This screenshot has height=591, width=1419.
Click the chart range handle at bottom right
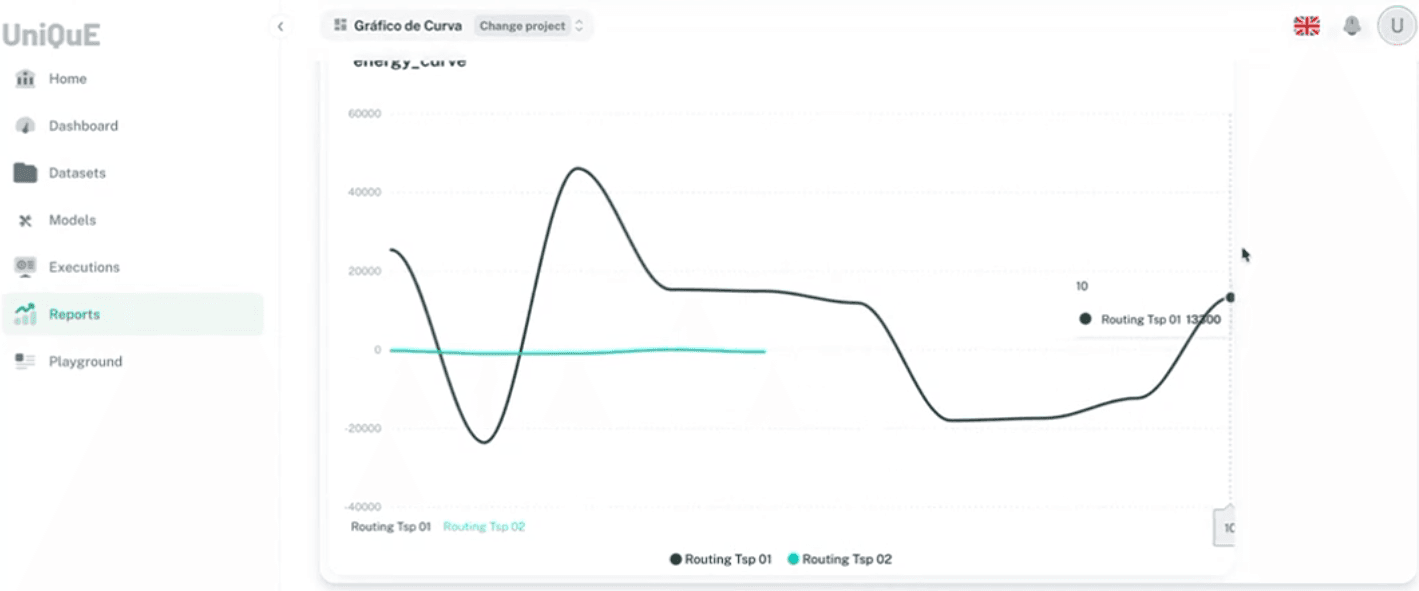click(x=1226, y=527)
